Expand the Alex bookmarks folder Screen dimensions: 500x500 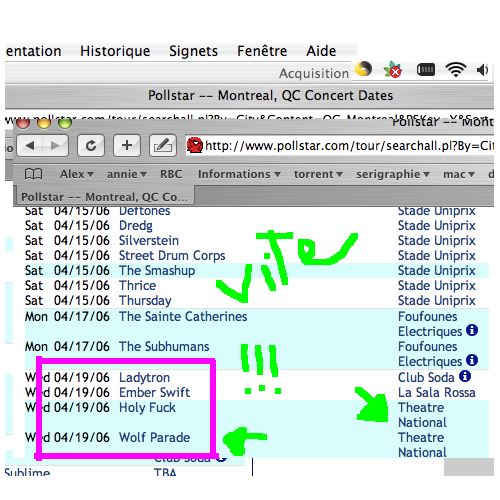[x=77, y=174]
